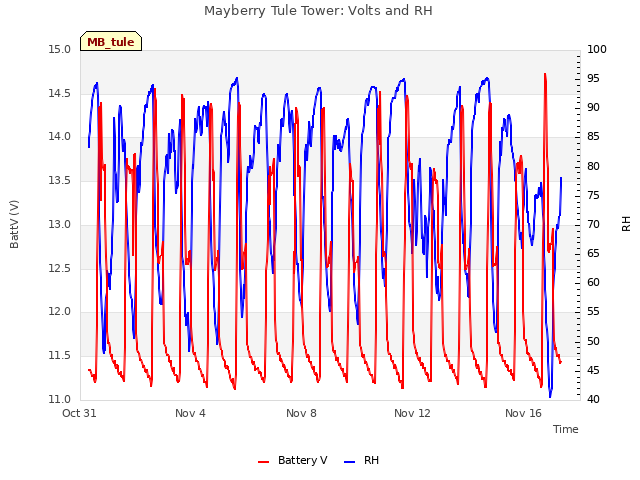Click the MB_tule annotation label
The height and width of the screenshot is (480, 640).
pos(111,42)
